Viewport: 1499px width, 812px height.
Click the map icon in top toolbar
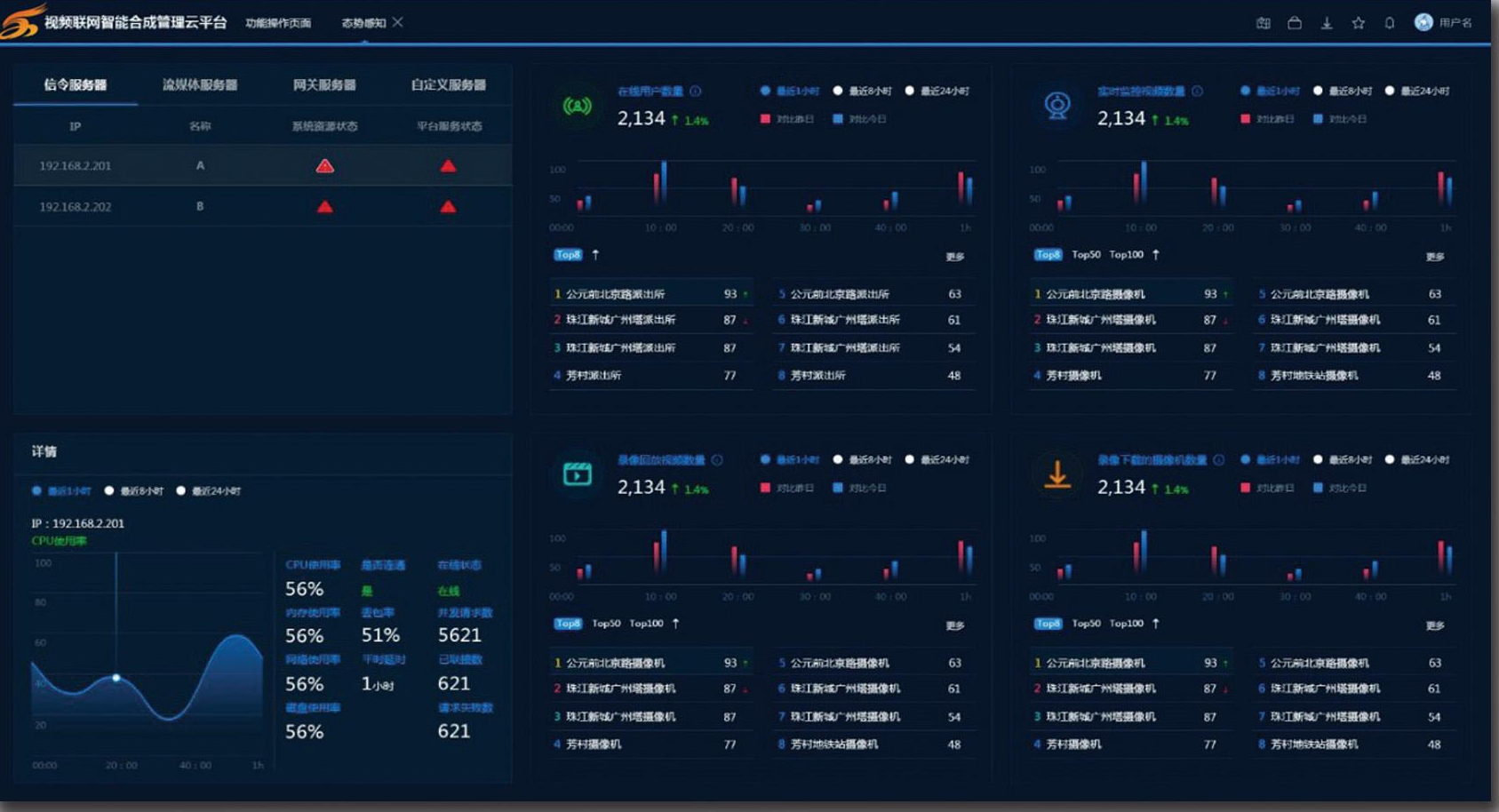tap(1263, 23)
